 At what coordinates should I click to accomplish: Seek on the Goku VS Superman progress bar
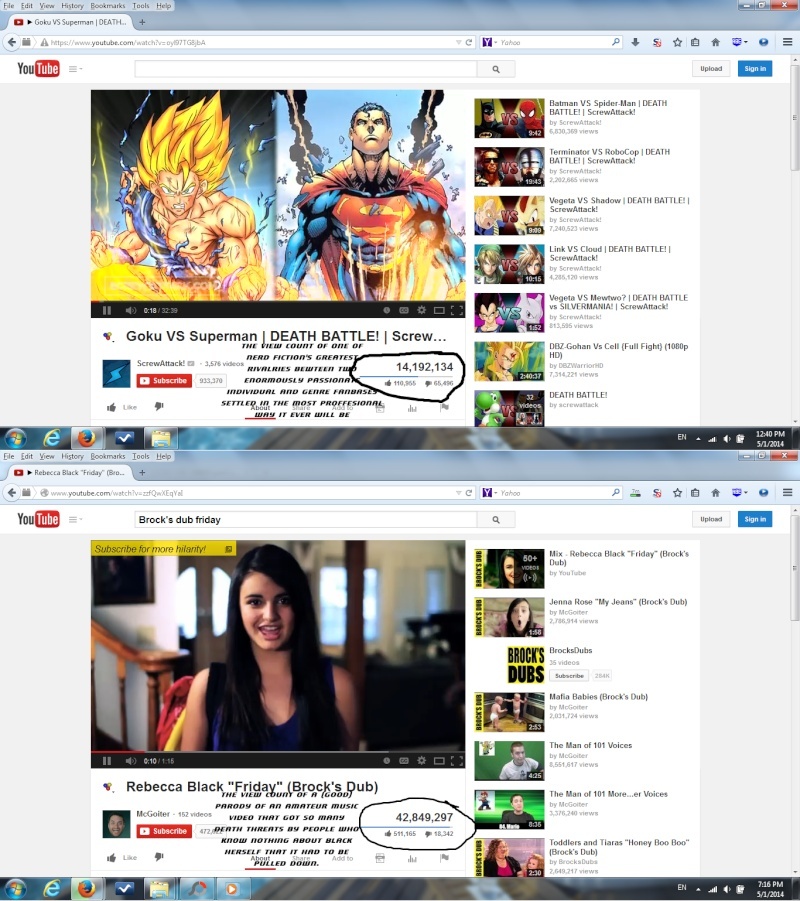pos(278,301)
